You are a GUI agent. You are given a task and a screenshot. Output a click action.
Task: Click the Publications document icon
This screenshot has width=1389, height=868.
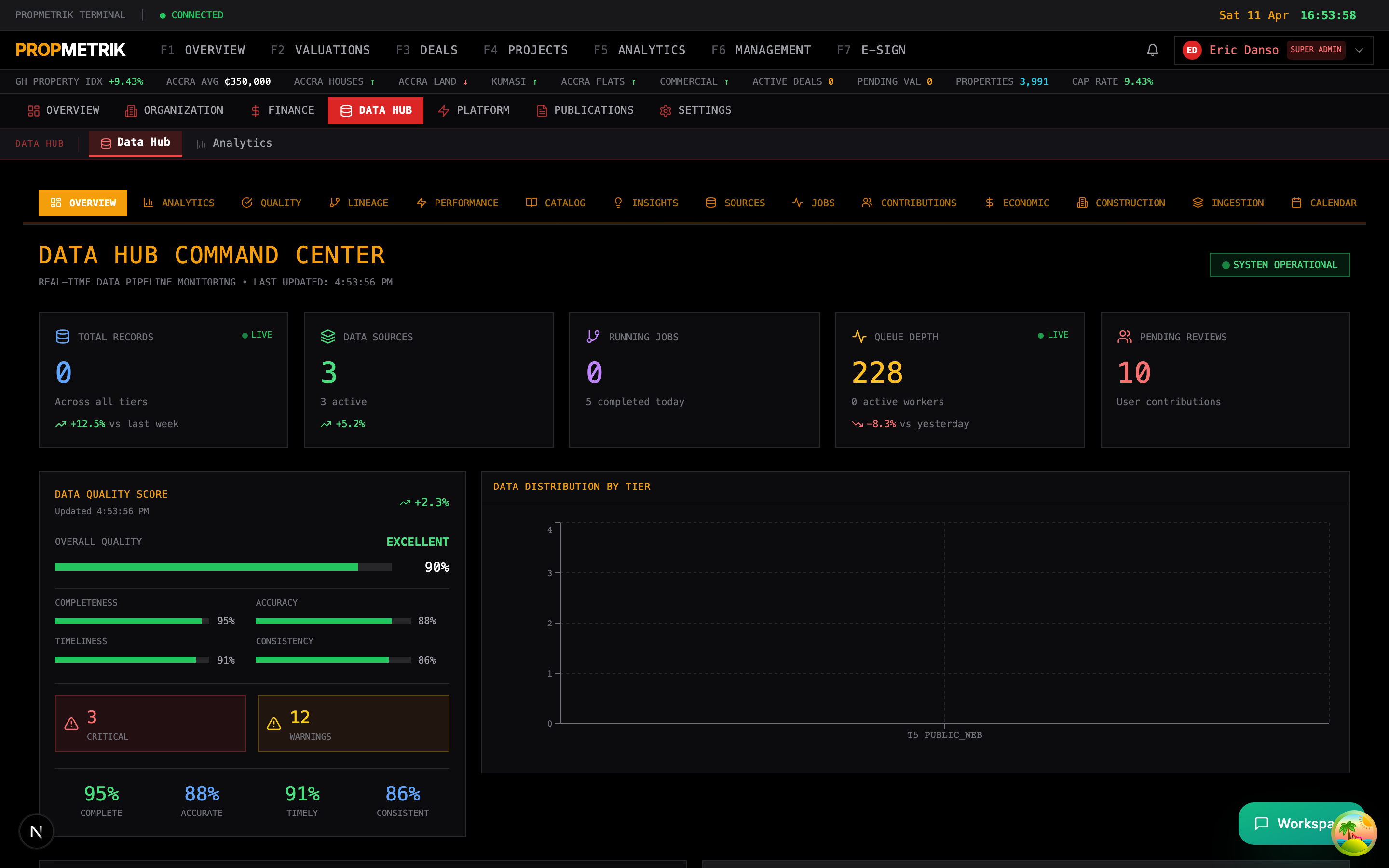541,111
